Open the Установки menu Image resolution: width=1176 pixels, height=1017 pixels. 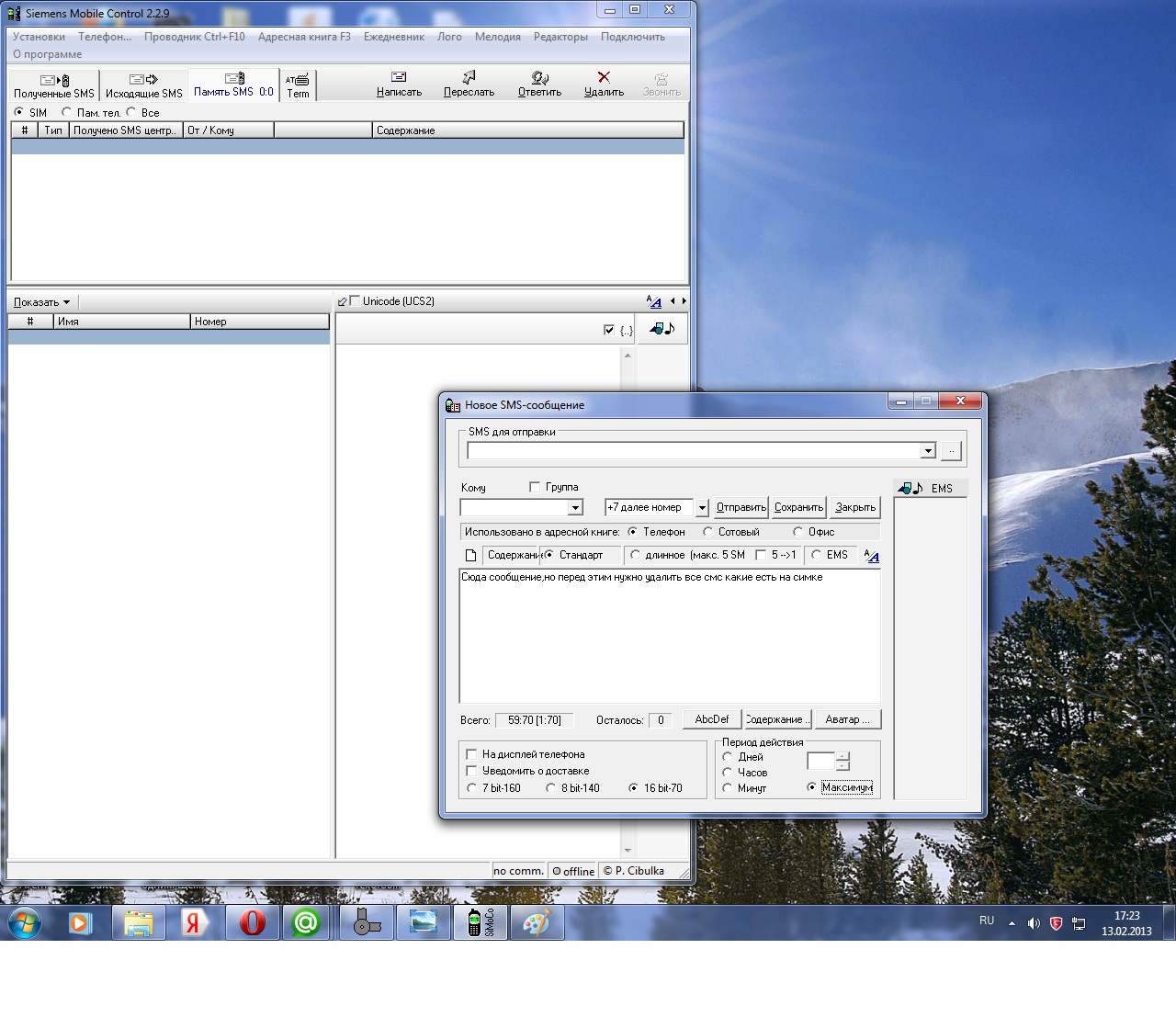tap(39, 37)
